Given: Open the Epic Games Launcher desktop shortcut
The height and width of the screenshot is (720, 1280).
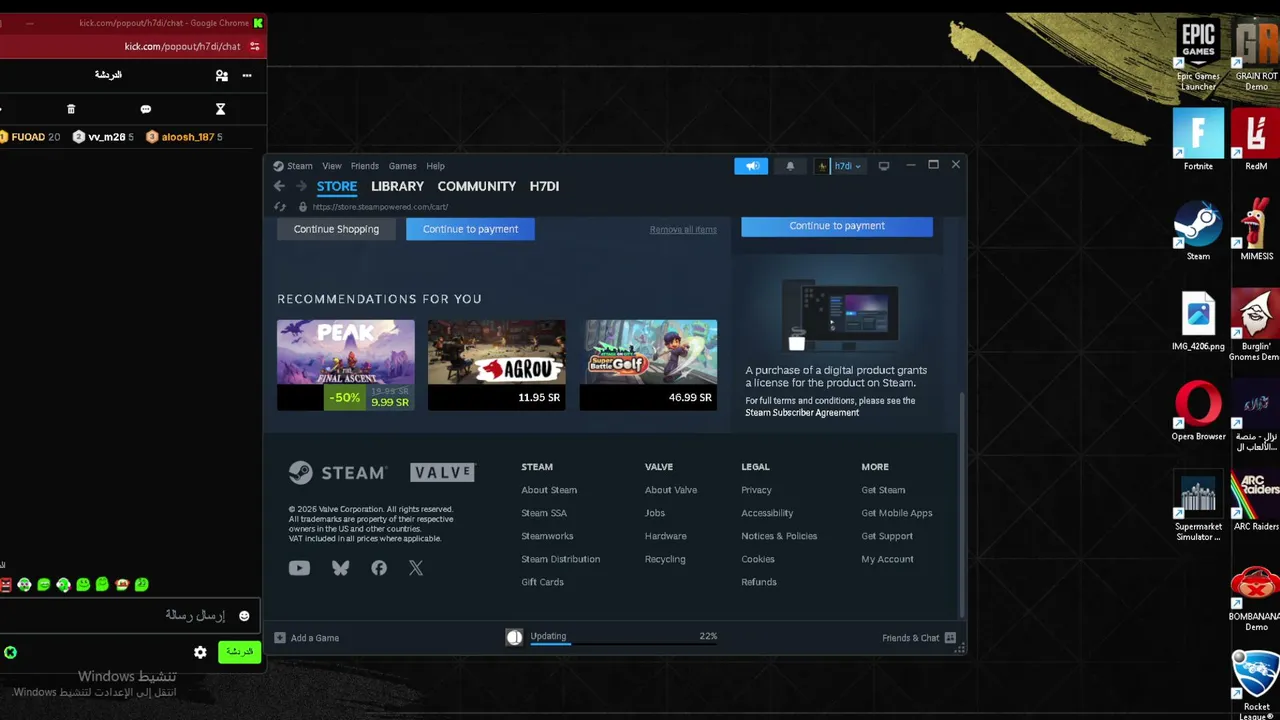Looking at the screenshot, I should 1198,56.
